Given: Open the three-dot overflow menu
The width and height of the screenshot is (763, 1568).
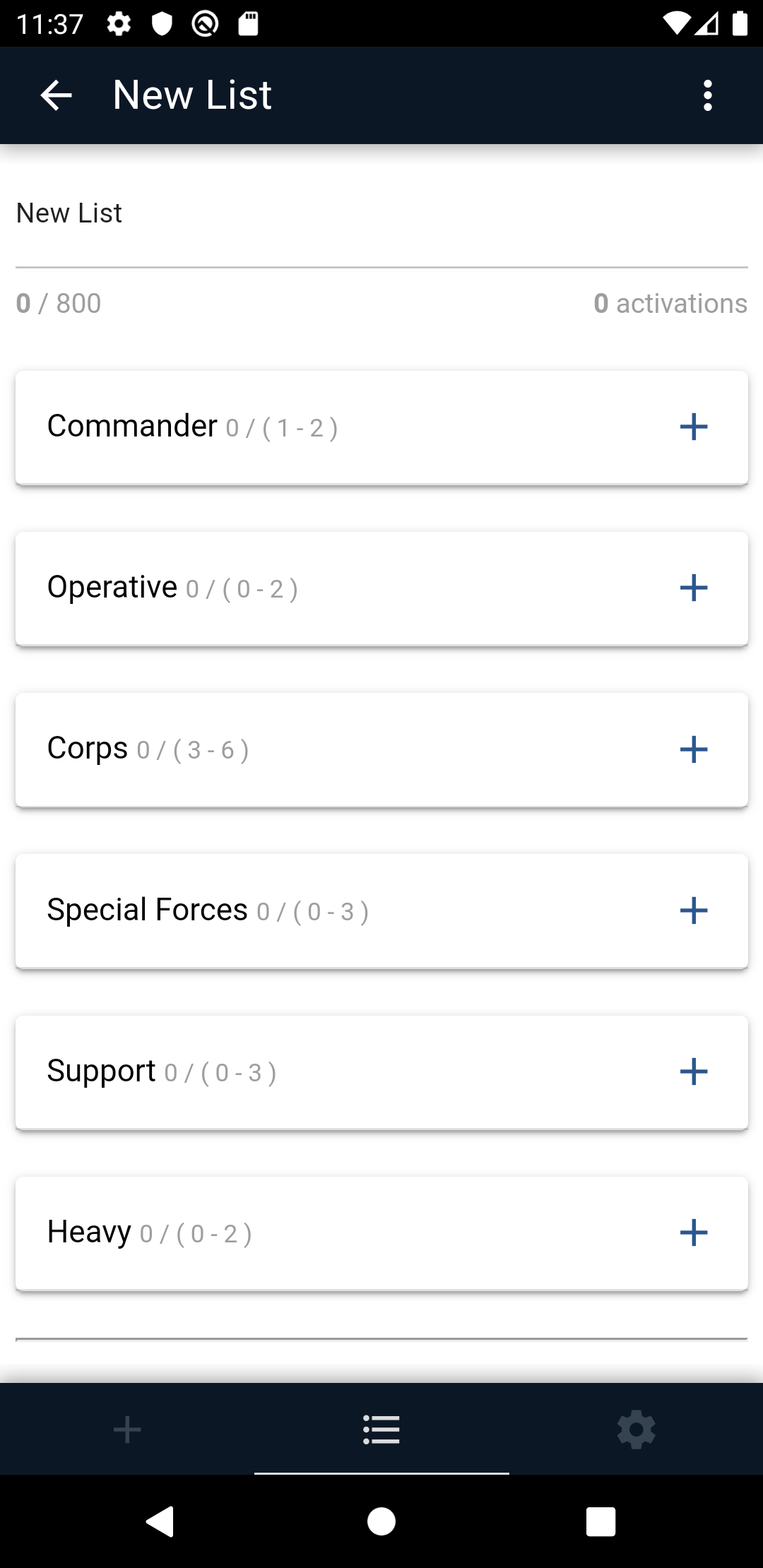Looking at the screenshot, I should click(x=707, y=95).
